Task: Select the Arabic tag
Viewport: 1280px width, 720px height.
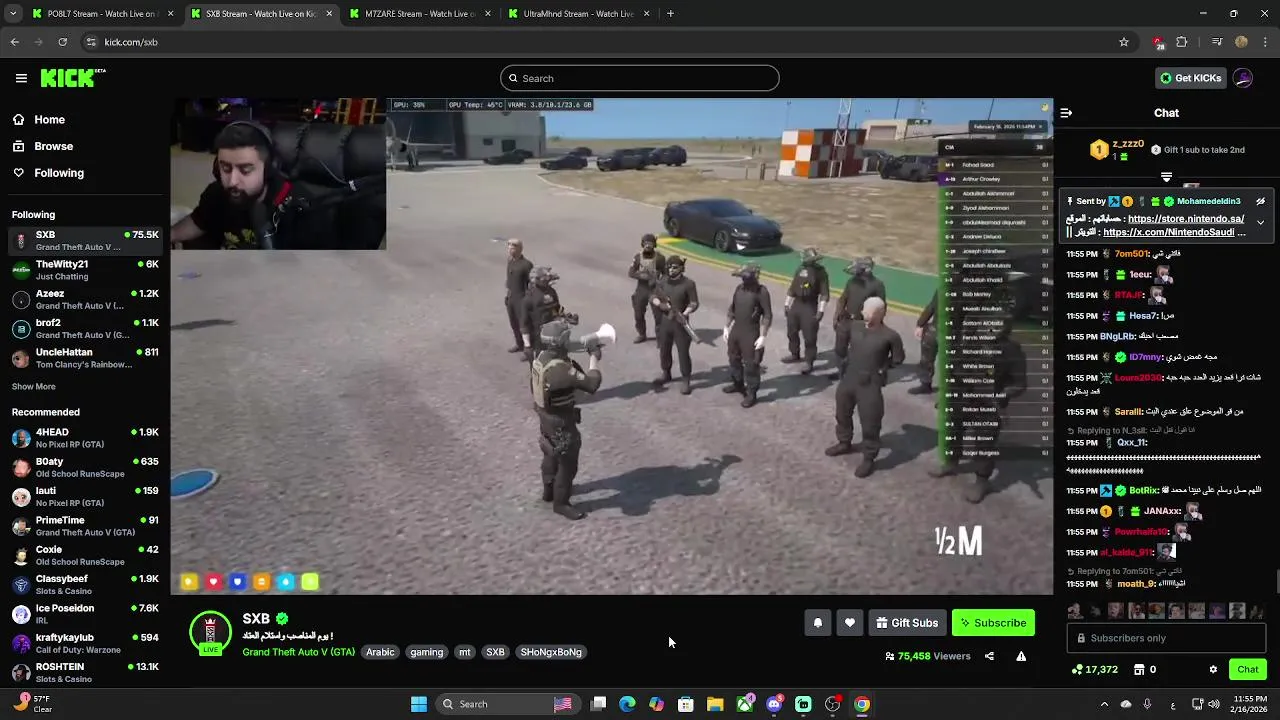Action: click(380, 652)
